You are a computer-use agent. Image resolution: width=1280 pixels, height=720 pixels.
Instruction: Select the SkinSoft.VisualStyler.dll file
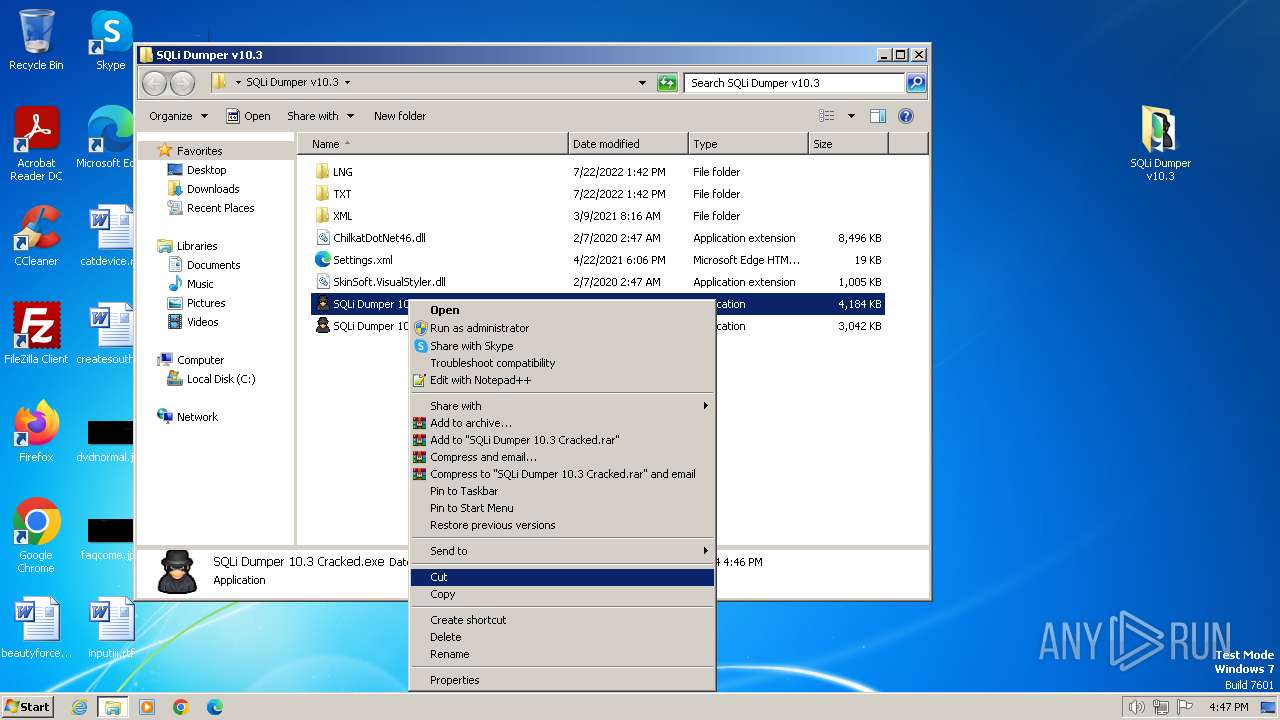(389, 282)
